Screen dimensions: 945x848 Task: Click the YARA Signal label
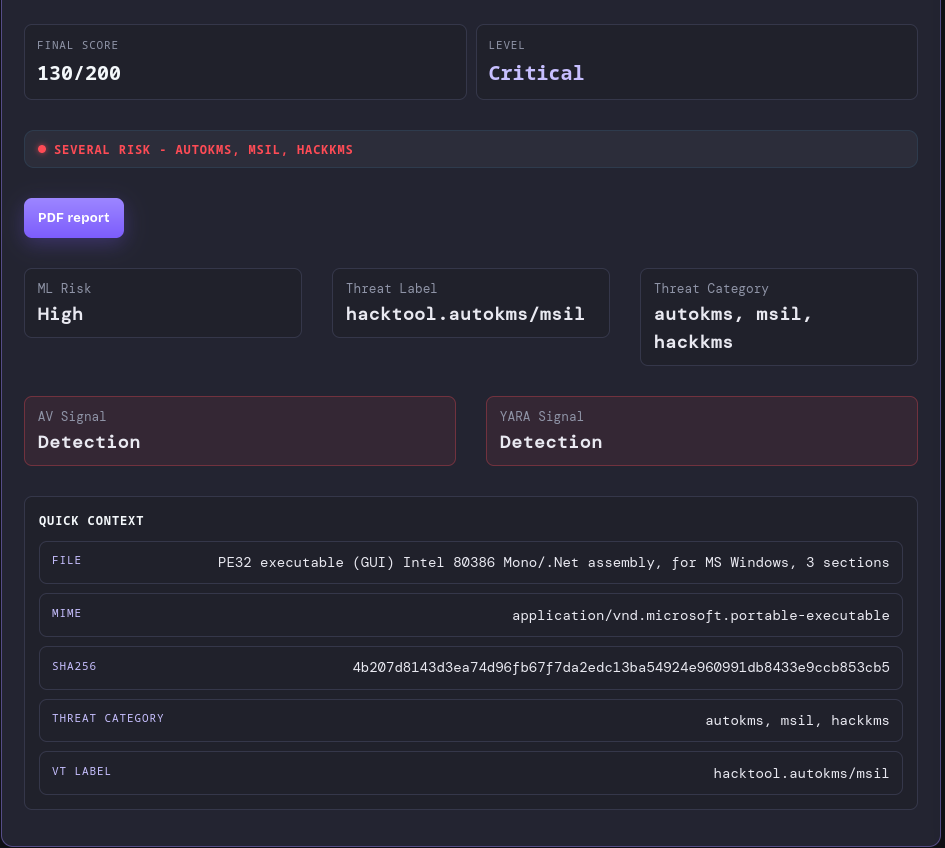point(541,416)
